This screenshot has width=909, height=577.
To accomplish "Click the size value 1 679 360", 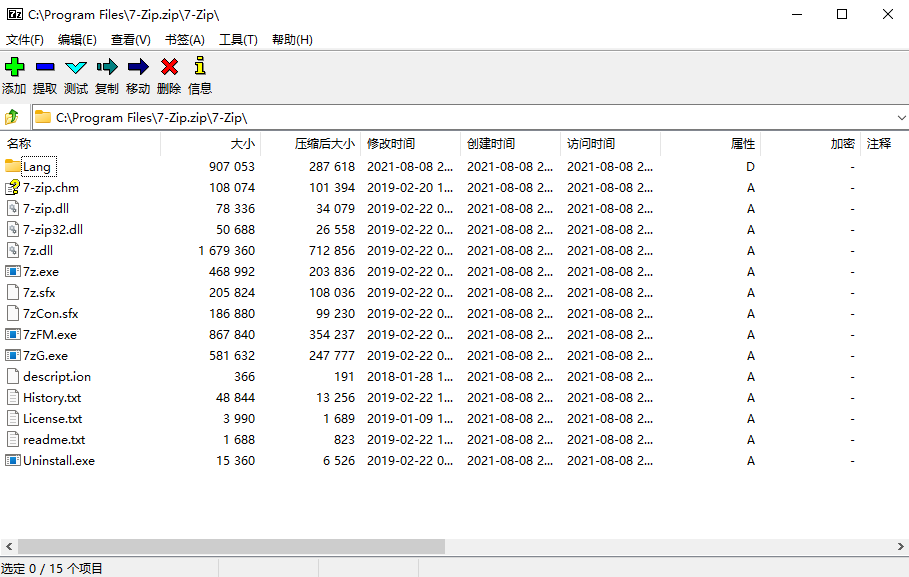I will (x=226, y=251).
